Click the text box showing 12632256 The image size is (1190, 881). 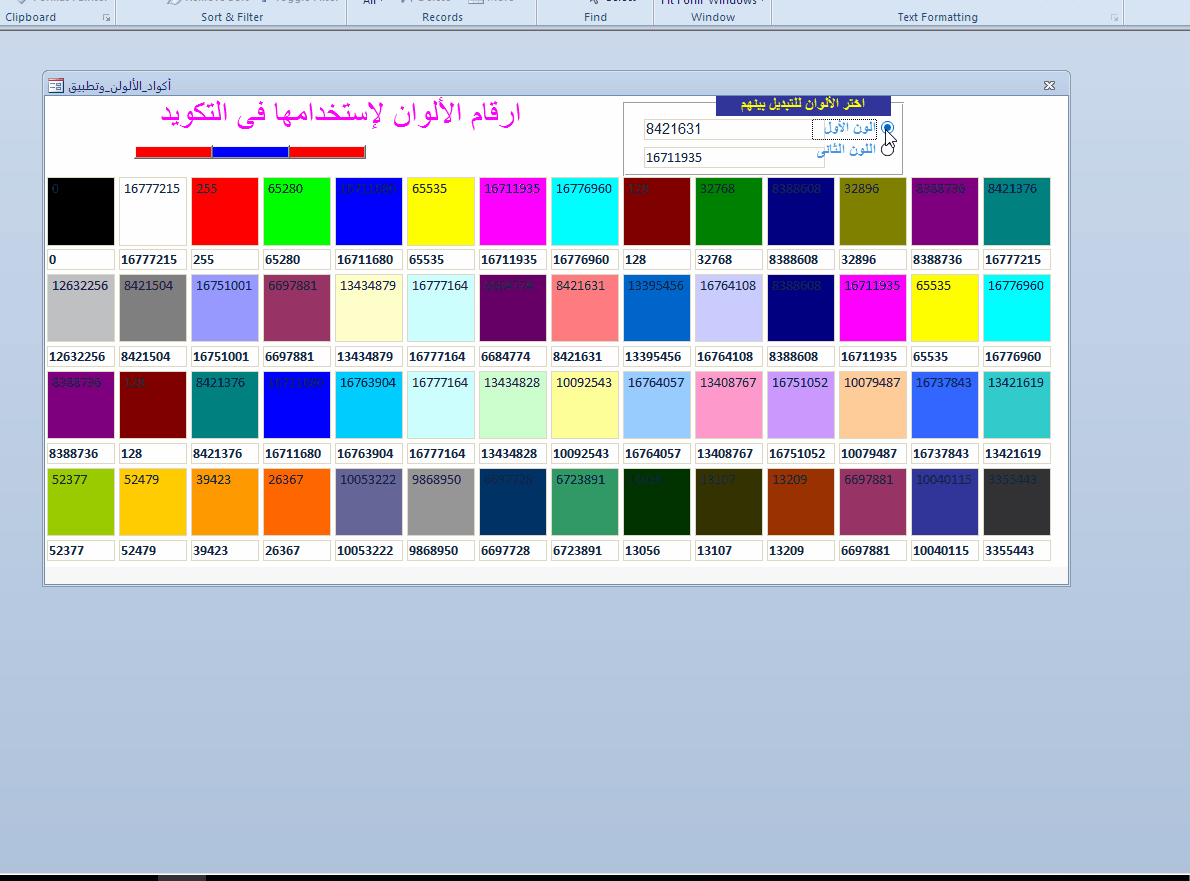(x=80, y=357)
